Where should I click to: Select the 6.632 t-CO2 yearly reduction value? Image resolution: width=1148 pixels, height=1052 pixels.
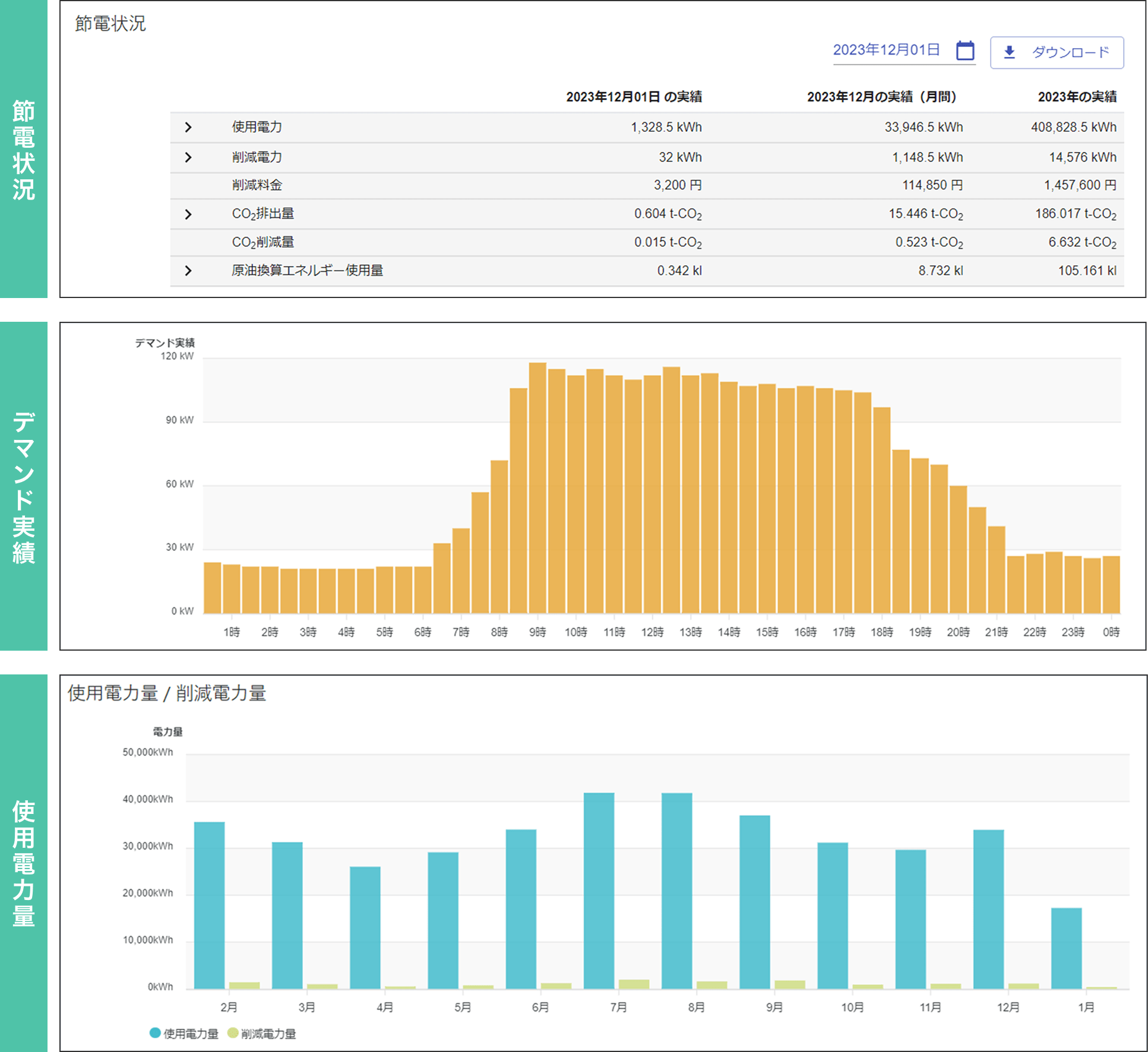[x=1082, y=243]
